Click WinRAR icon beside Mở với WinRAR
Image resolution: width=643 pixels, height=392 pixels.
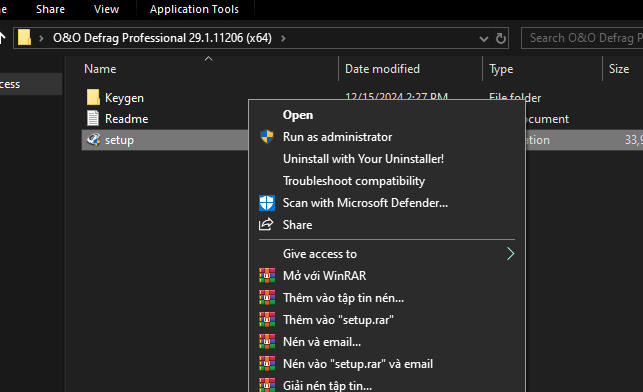point(267,276)
